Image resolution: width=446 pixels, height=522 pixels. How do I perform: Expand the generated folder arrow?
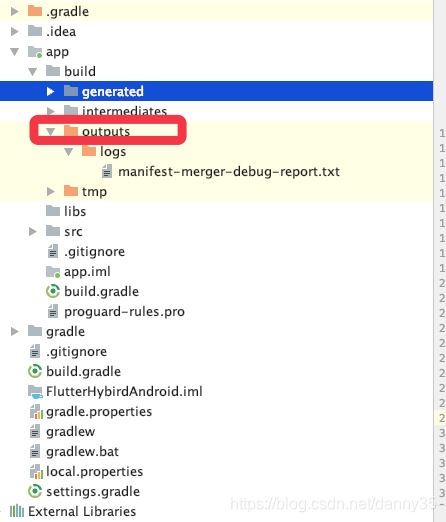click(51, 91)
